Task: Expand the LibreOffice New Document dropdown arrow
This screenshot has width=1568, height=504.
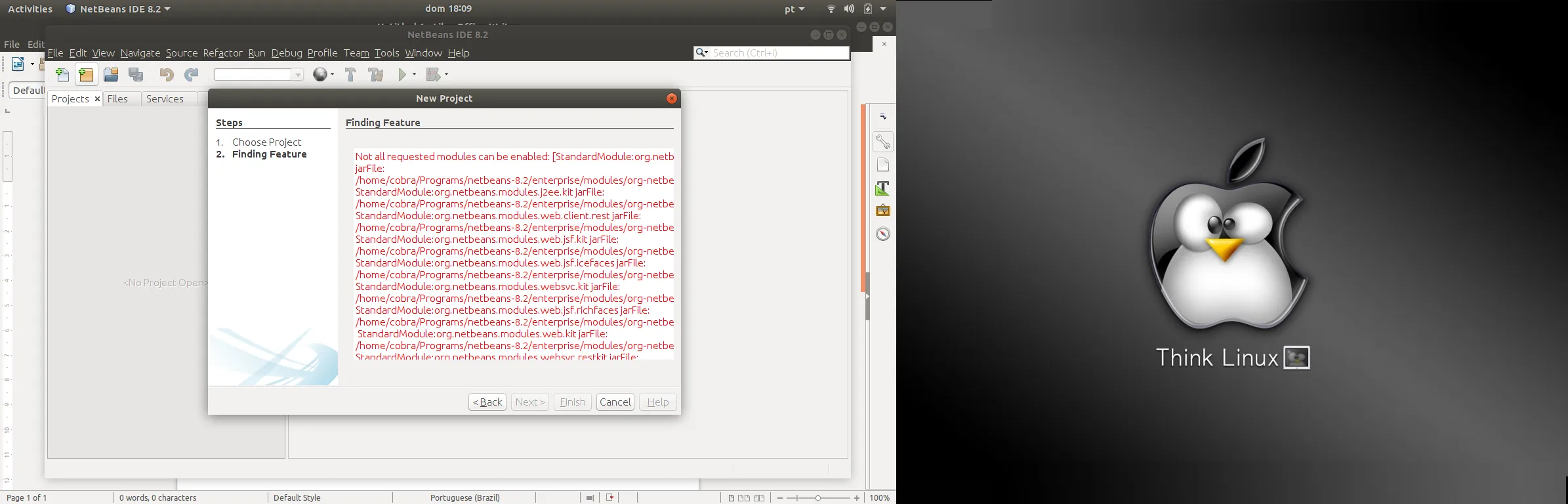Action: 32,64
